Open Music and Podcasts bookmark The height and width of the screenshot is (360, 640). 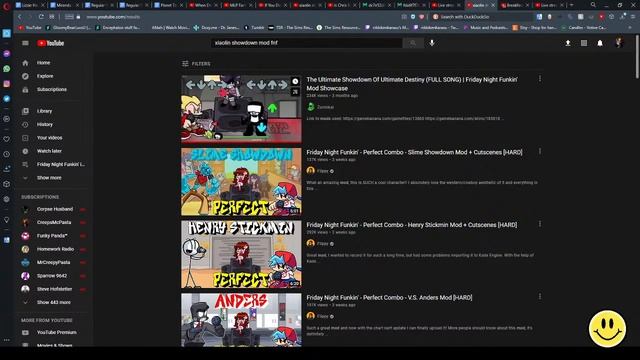coord(486,28)
